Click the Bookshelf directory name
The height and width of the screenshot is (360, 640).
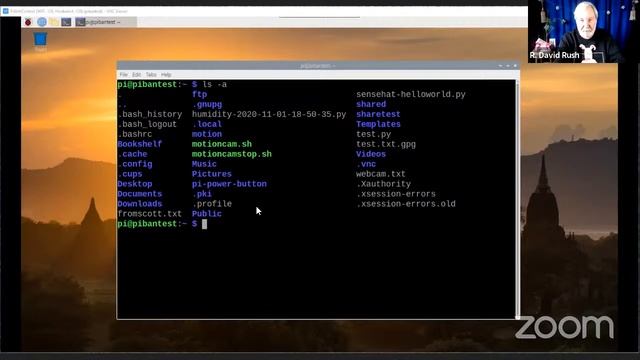click(140, 144)
